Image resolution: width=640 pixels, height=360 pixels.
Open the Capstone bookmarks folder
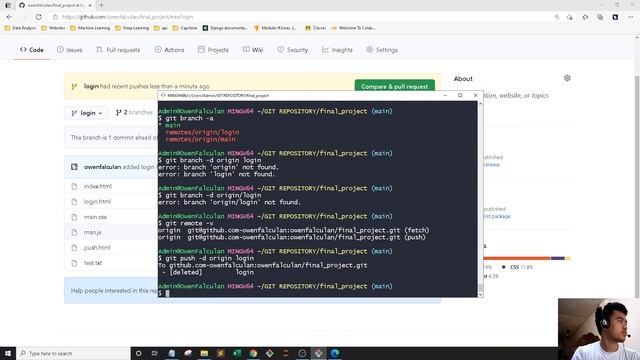click(185, 28)
